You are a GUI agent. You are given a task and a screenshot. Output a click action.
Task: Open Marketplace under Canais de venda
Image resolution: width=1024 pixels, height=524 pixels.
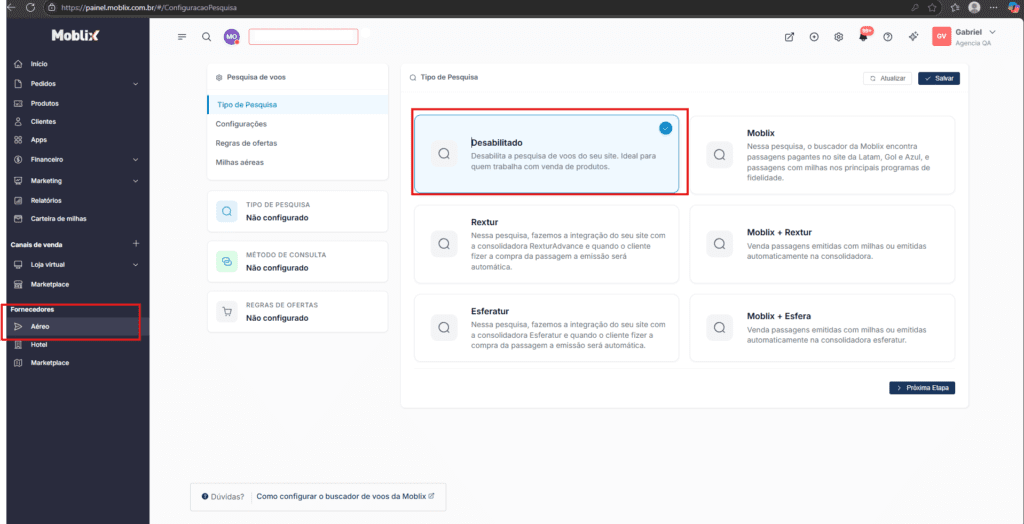(x=50, y=284)
